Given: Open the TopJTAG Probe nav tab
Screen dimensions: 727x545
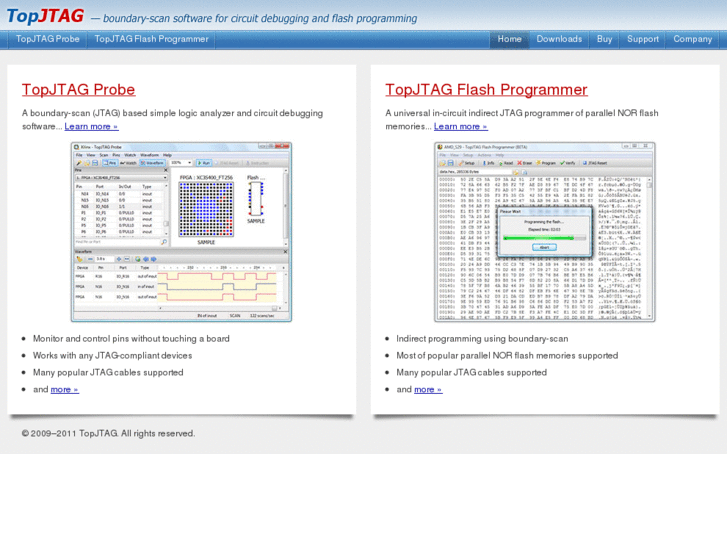Looking at the screenshot, I should tap(47, 39).
